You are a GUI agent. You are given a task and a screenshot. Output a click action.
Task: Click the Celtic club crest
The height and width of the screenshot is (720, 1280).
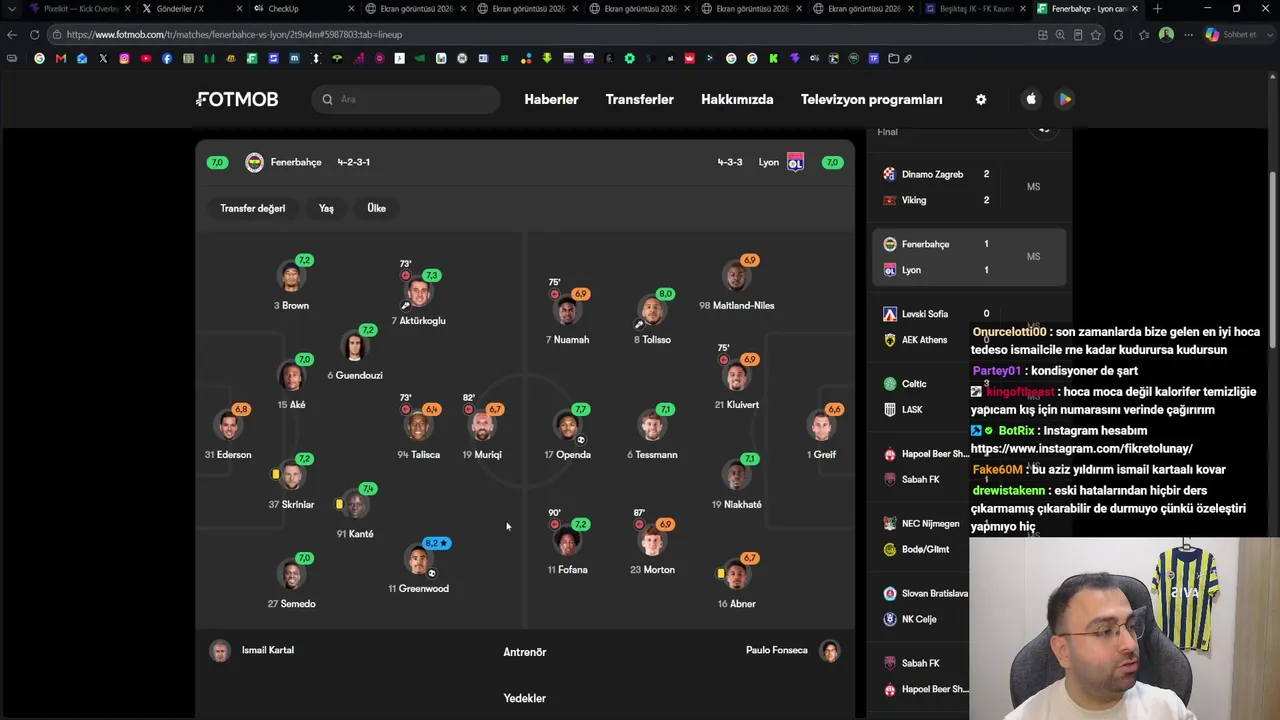click(889, 384)
